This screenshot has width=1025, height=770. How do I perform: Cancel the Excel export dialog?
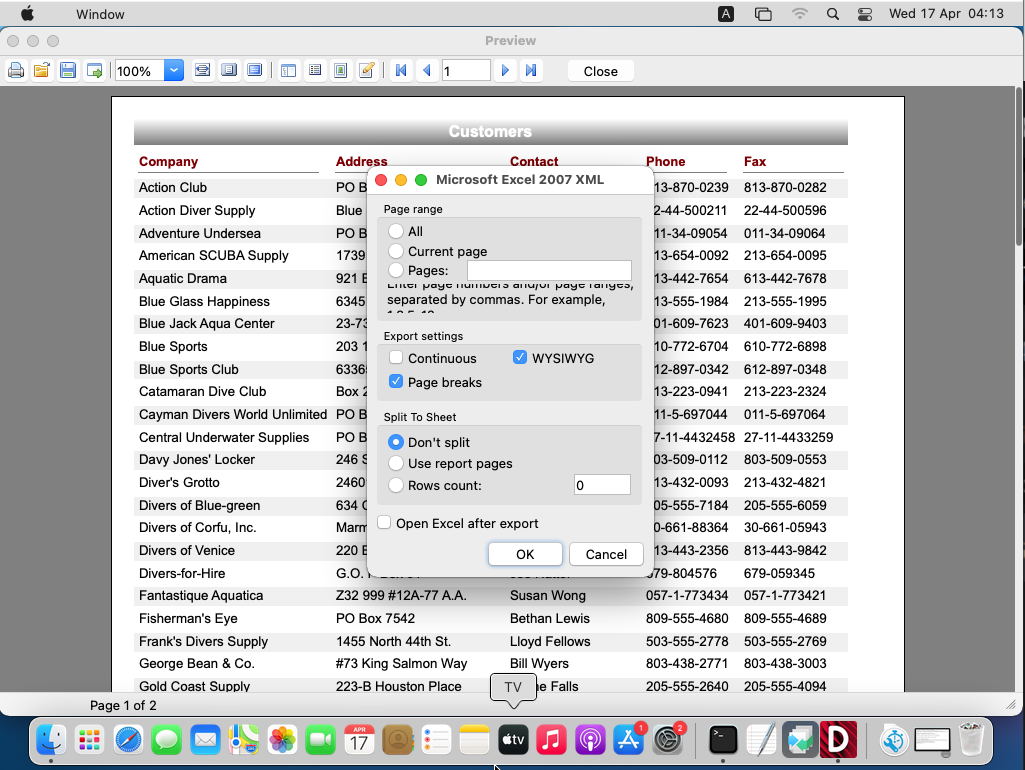coord(606,554)
